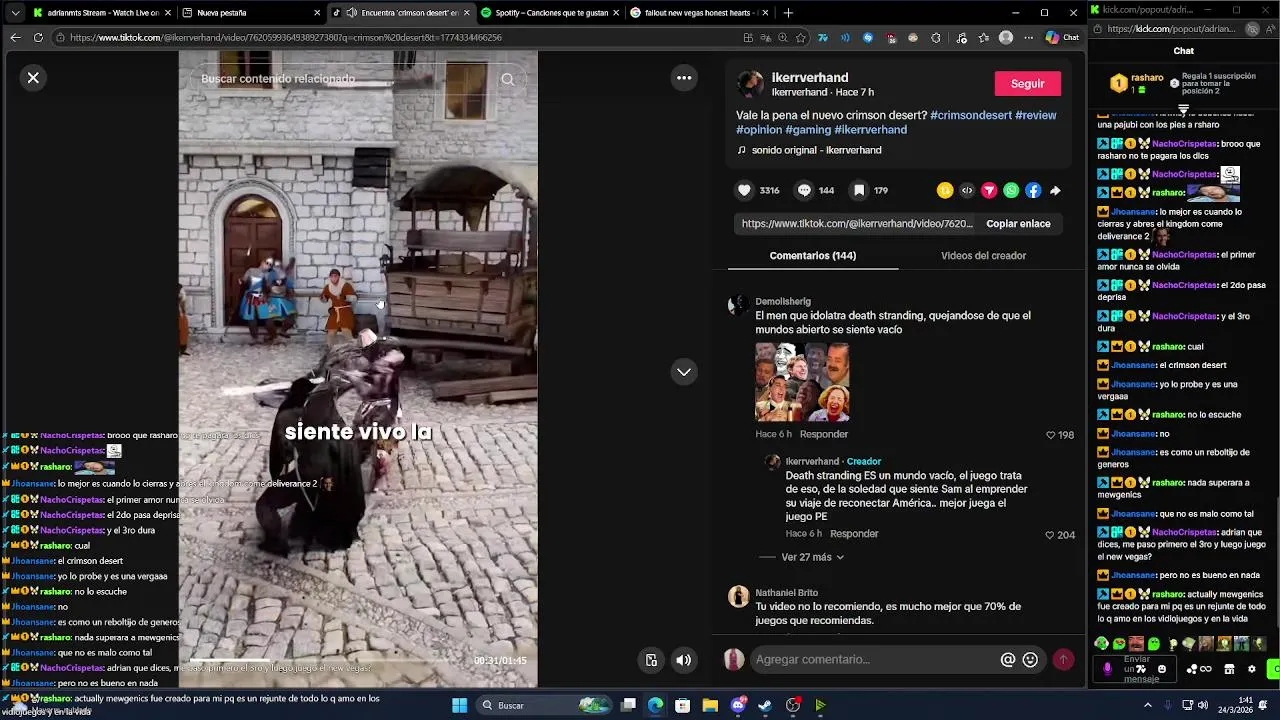Open Steam from the taskbar

[765, 705]
